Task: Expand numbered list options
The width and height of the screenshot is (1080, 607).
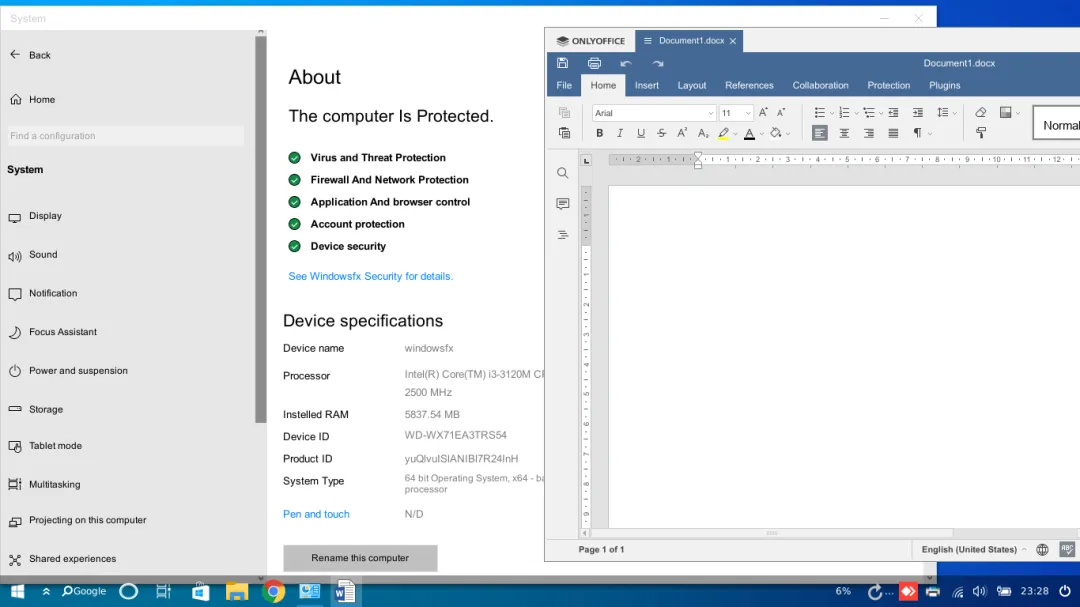Action: [x=856, y=114]
